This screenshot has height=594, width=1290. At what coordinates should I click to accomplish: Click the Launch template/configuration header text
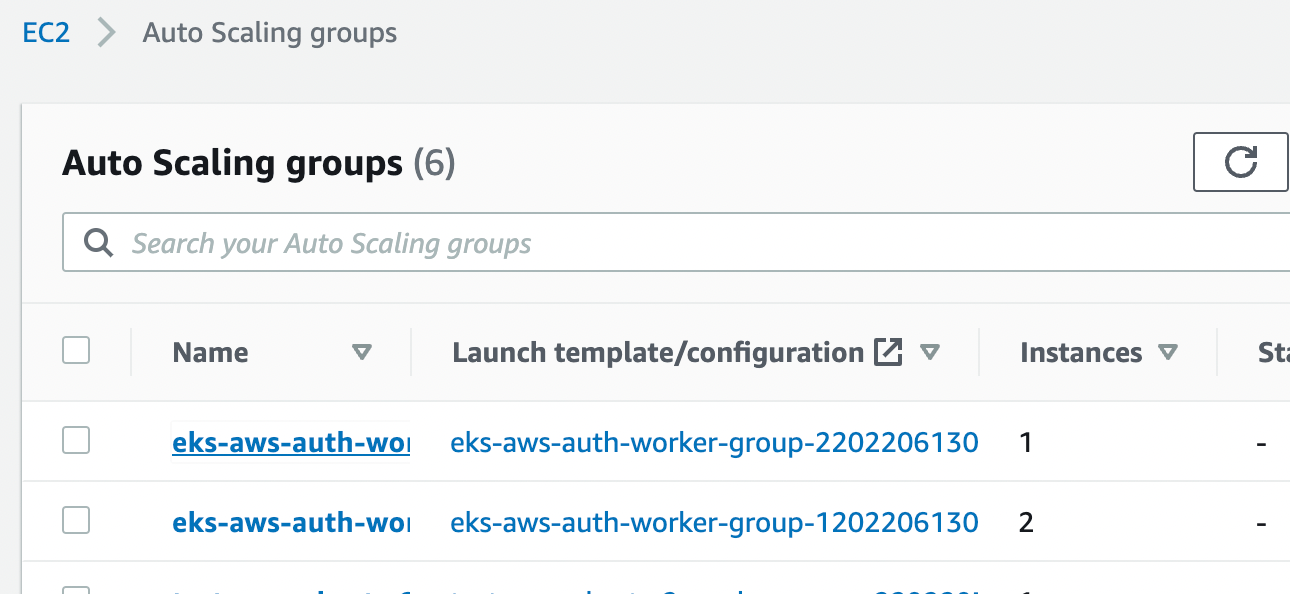pos(658,352)
